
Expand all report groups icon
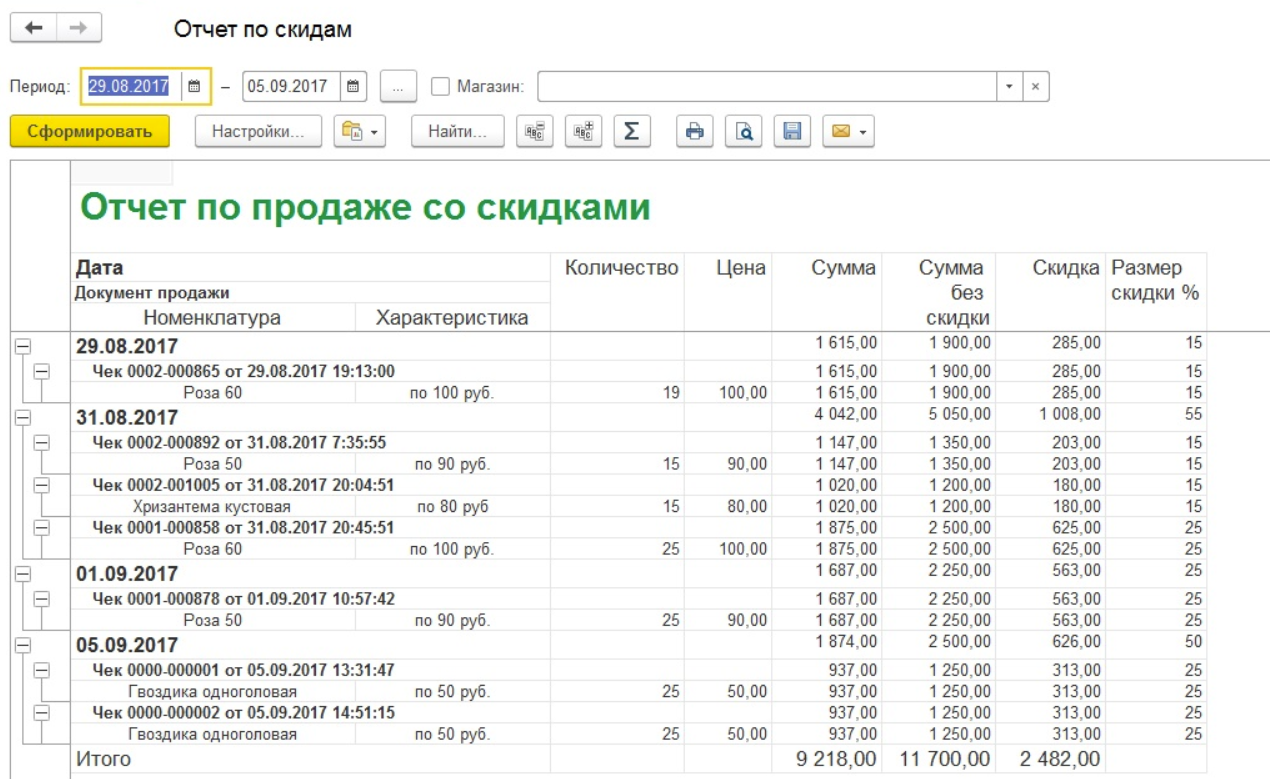point(583,131)
